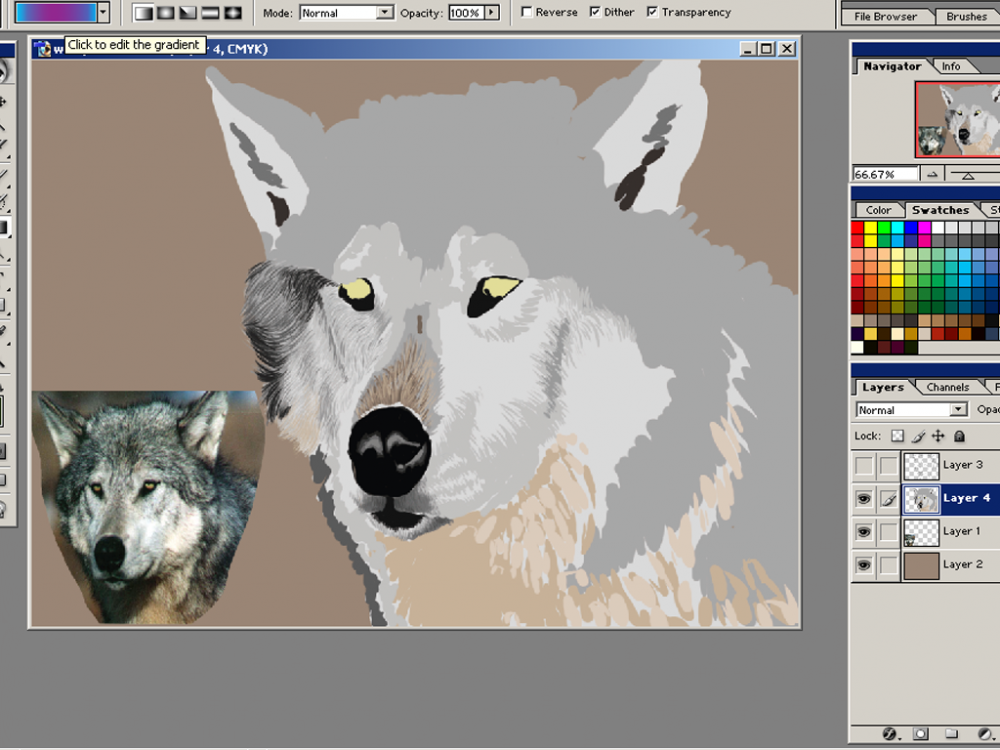Screen dimensions: 1000x750
Task: Switch to the Info tab
Action: 950,66
